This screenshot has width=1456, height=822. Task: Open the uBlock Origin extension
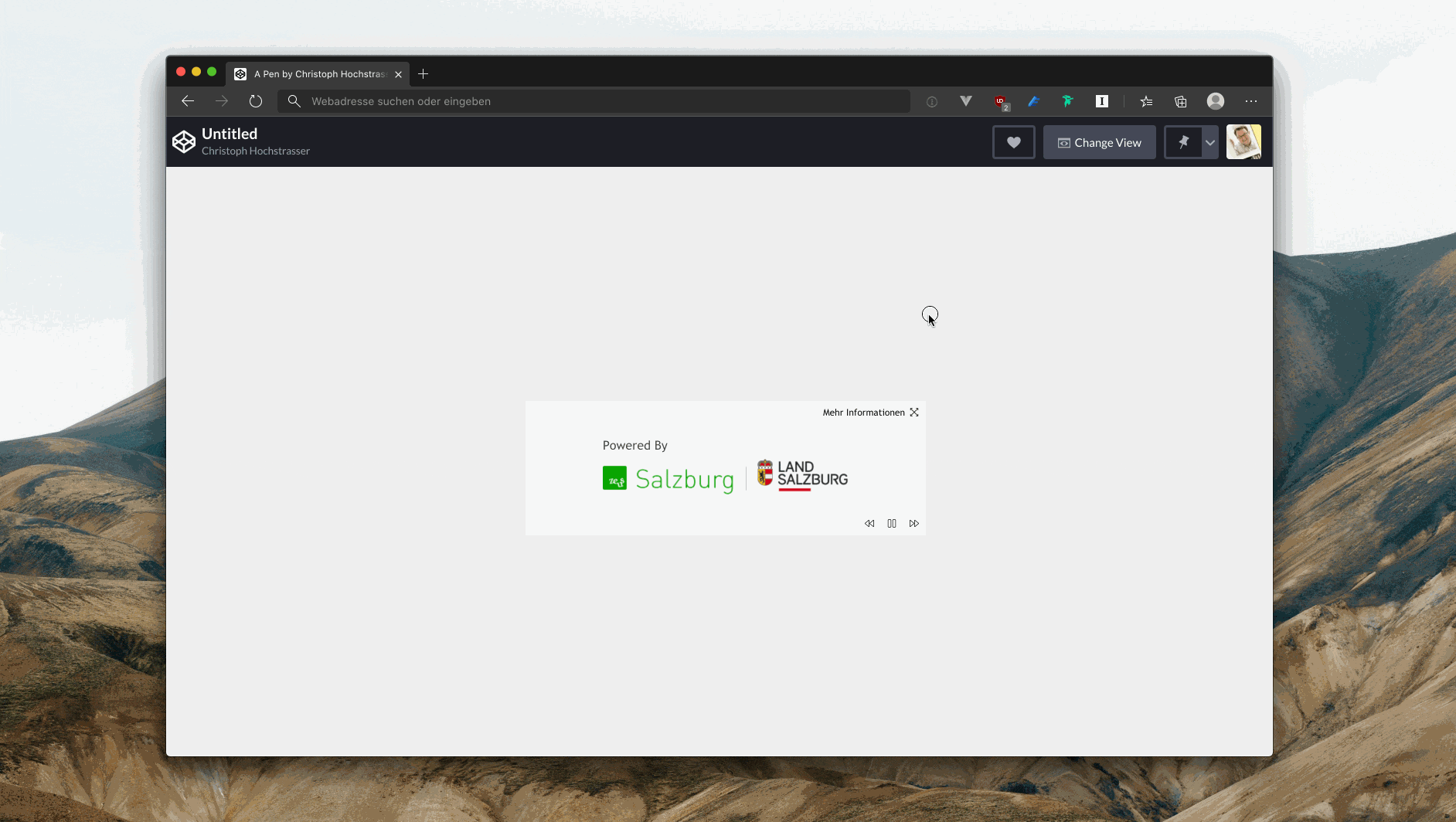coord(1002,102)
